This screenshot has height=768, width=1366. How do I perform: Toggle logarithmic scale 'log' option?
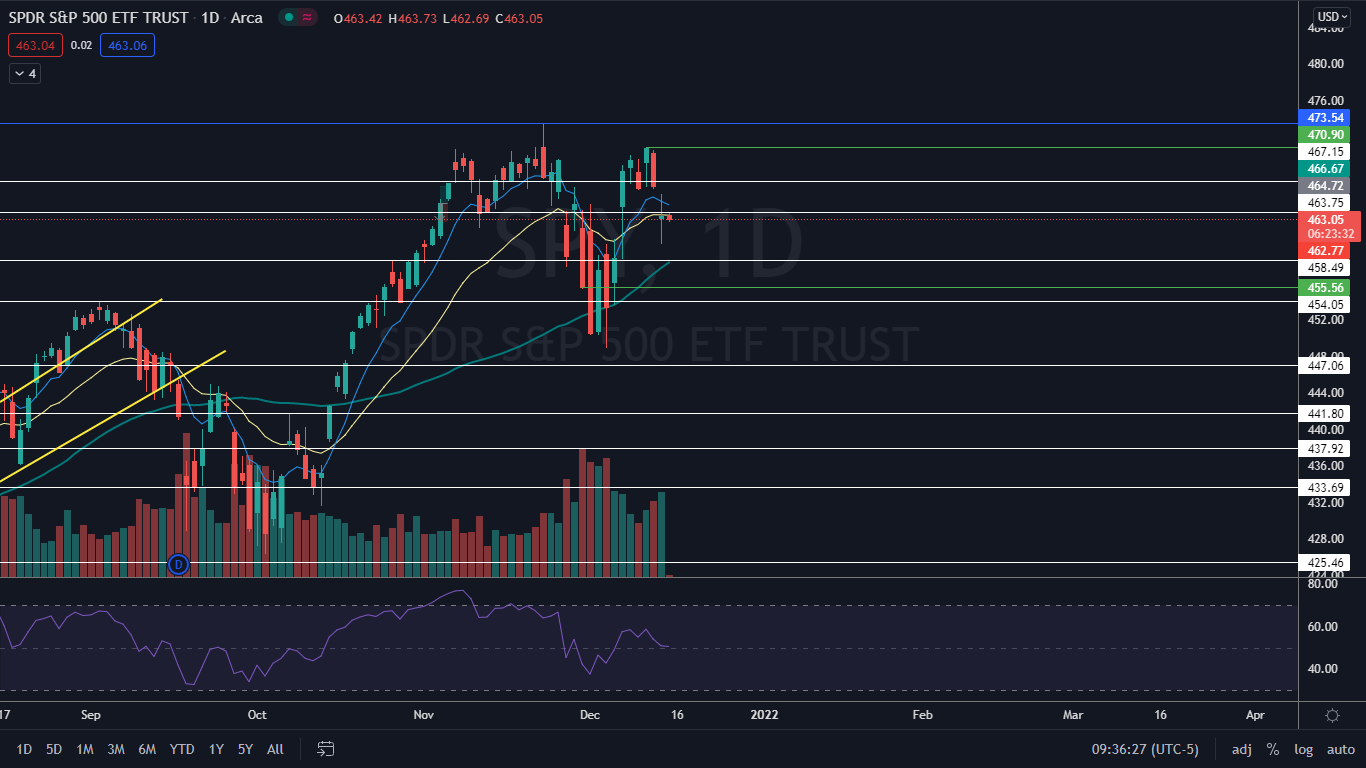pos(1303,749)
